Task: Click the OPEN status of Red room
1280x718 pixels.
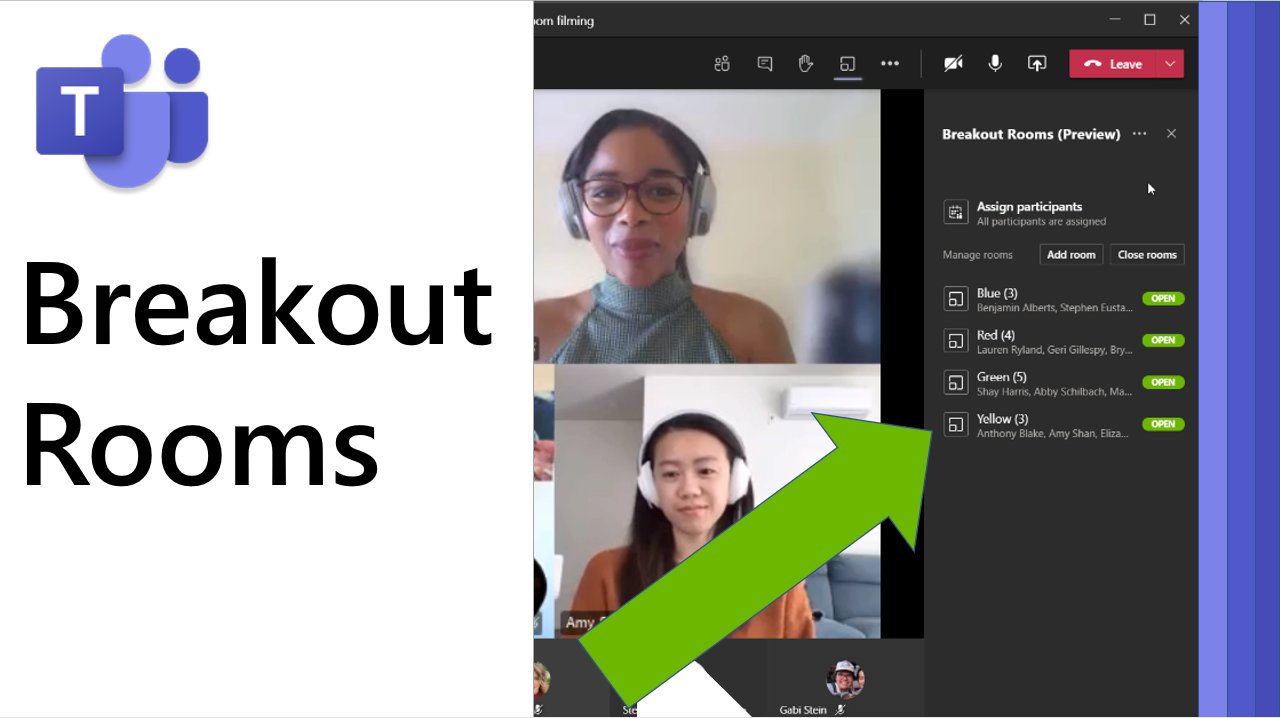Action: (1163, 340)
